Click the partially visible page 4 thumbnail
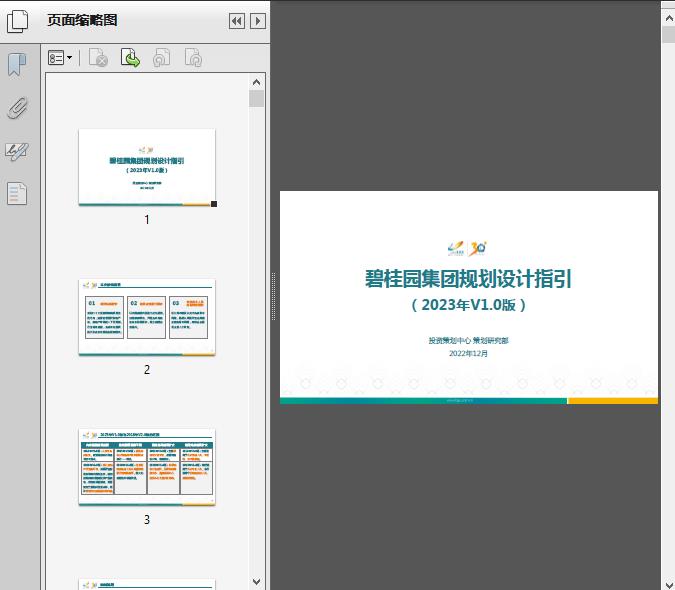Image resolution: width=675 pixels, height=590 pixels. 147,584
